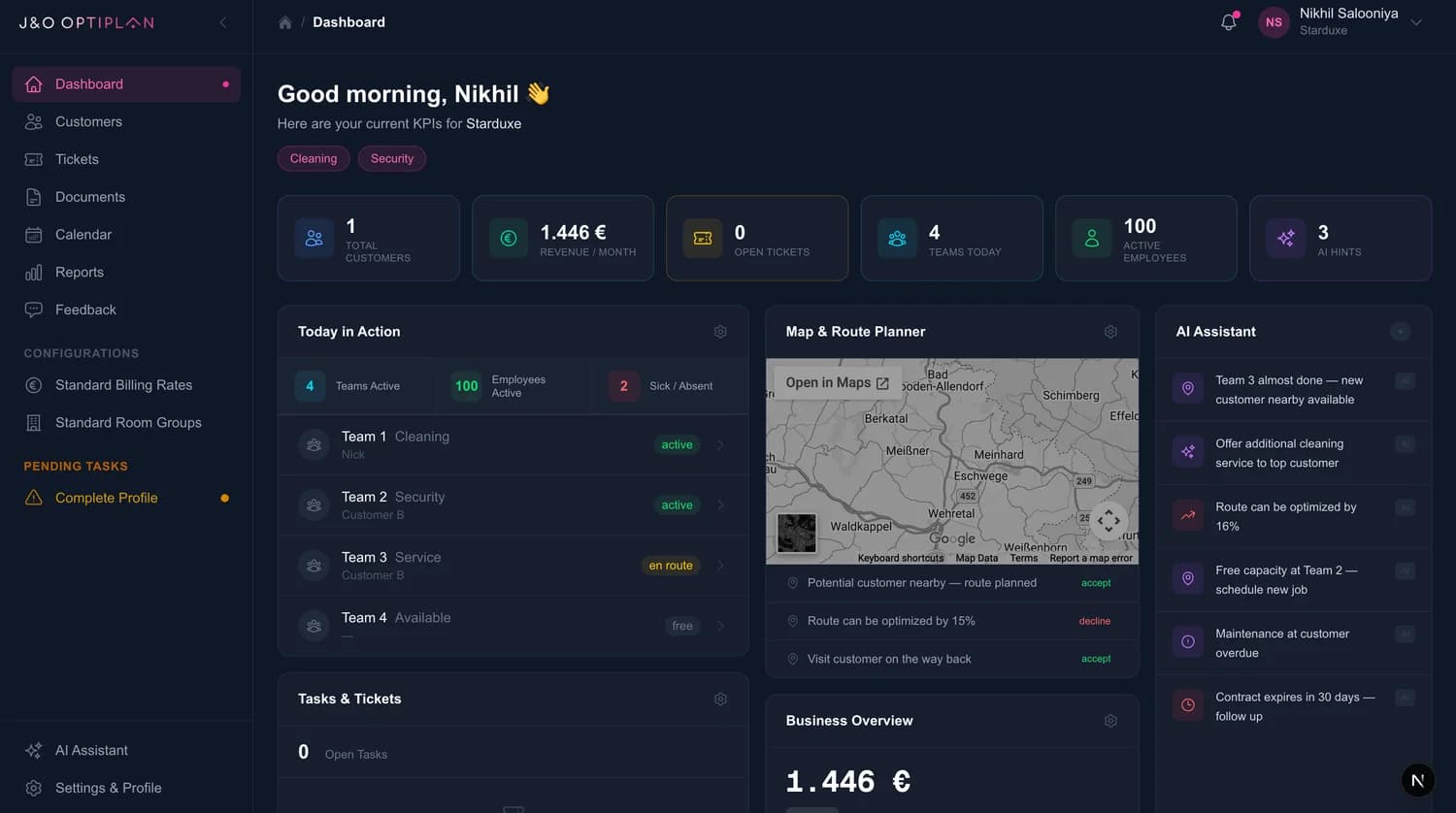Toggle the Security filter chip
Screen dimensions: 1456x813
pyautogui.click(x=392, y=158)
